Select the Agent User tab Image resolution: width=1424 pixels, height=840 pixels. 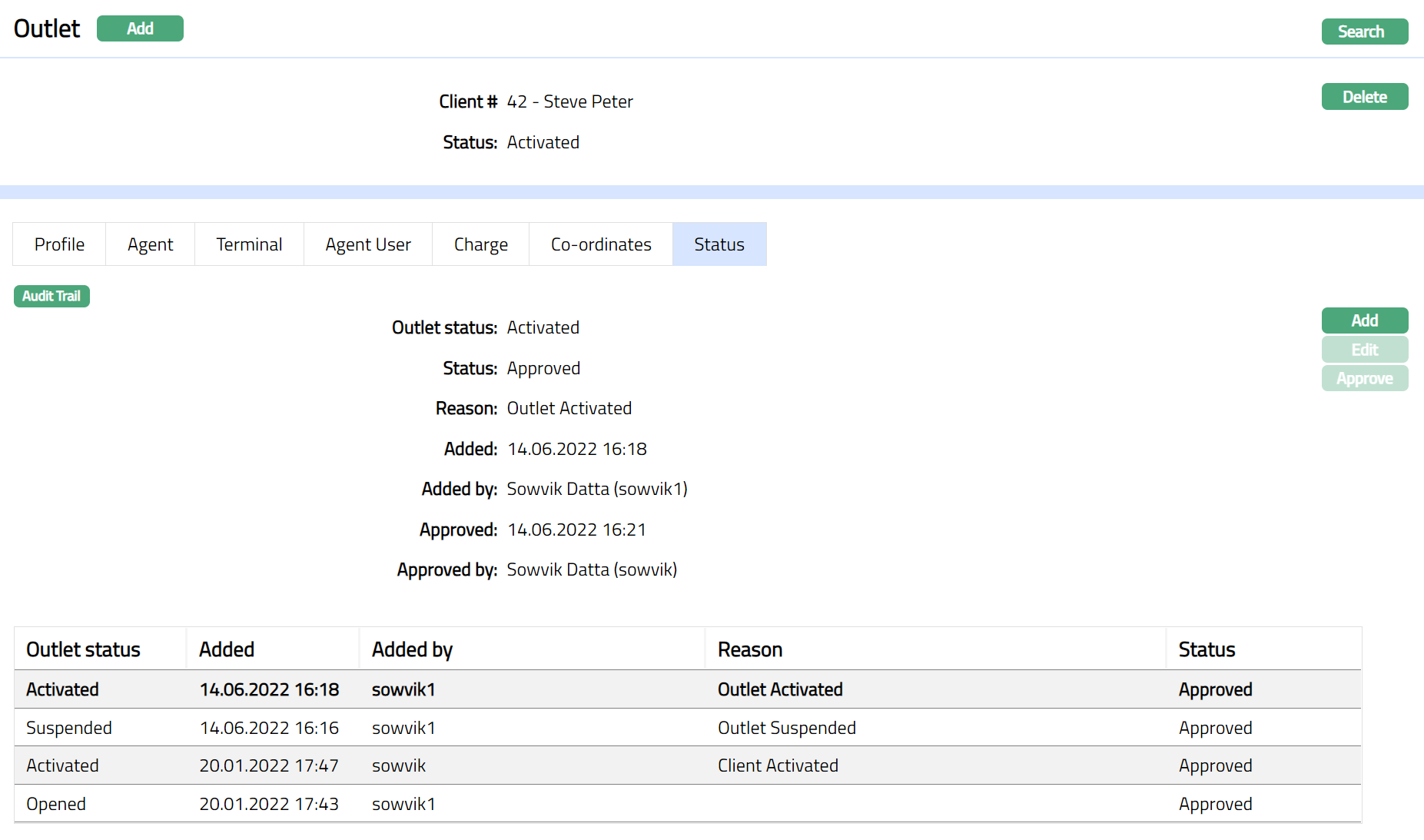point(367,244)
